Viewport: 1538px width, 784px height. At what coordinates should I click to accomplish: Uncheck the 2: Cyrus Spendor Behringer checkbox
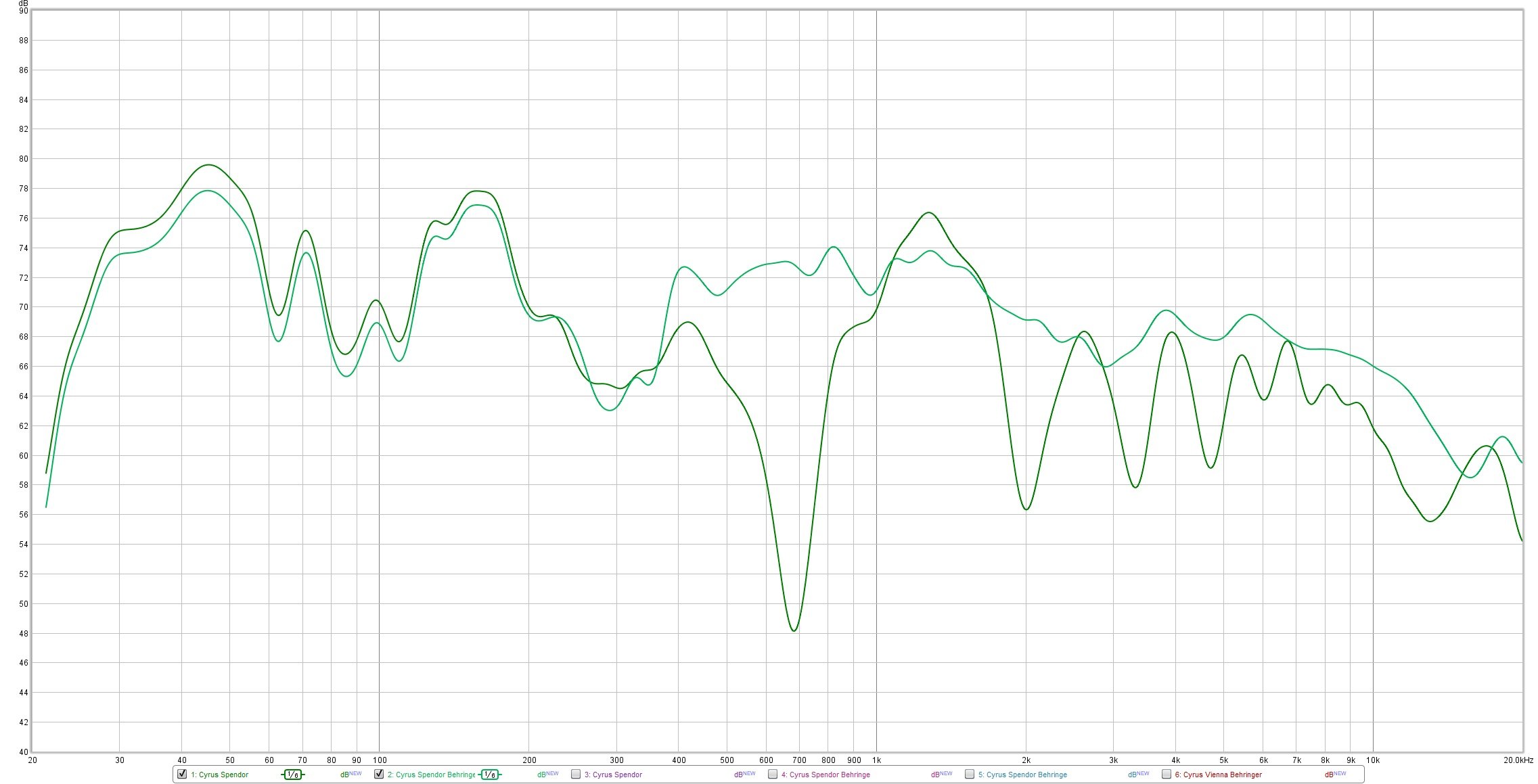(379, 774)
